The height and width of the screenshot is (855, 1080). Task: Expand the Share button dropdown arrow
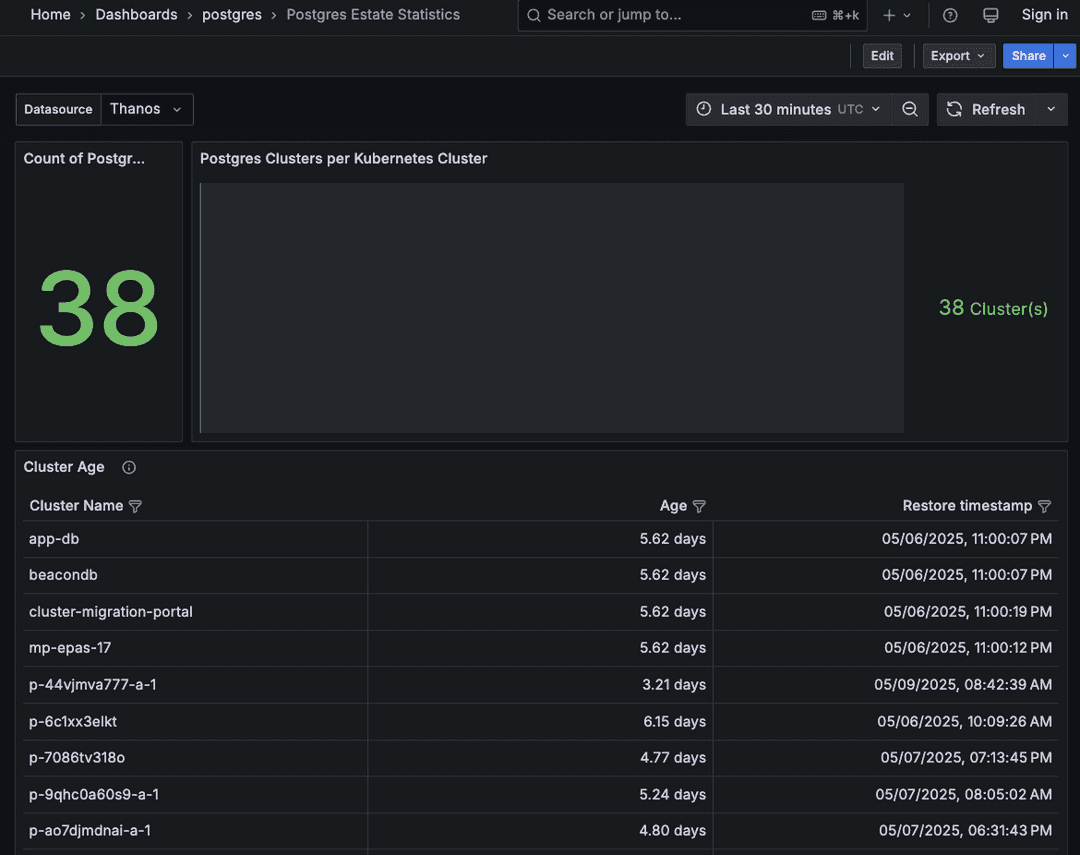click(1065, 56)
